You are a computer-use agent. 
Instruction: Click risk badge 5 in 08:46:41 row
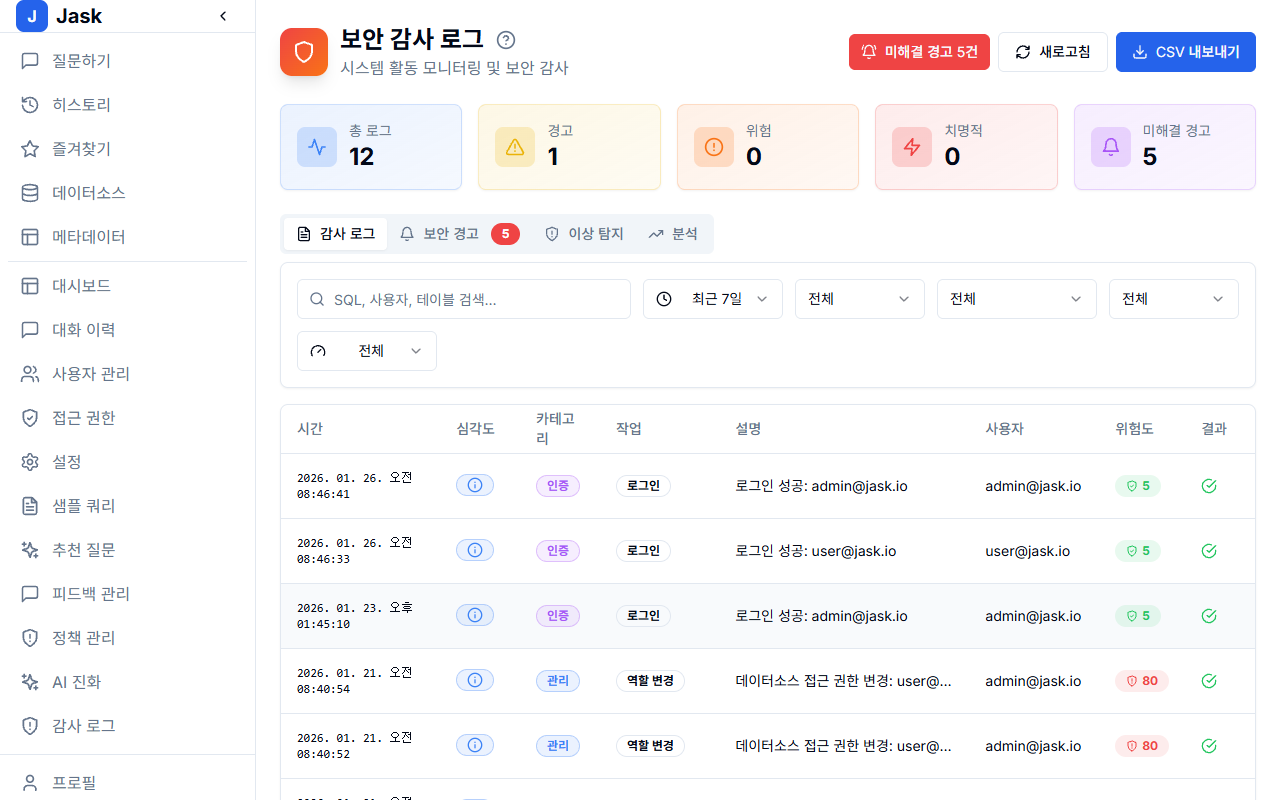tap(1138, 486)
